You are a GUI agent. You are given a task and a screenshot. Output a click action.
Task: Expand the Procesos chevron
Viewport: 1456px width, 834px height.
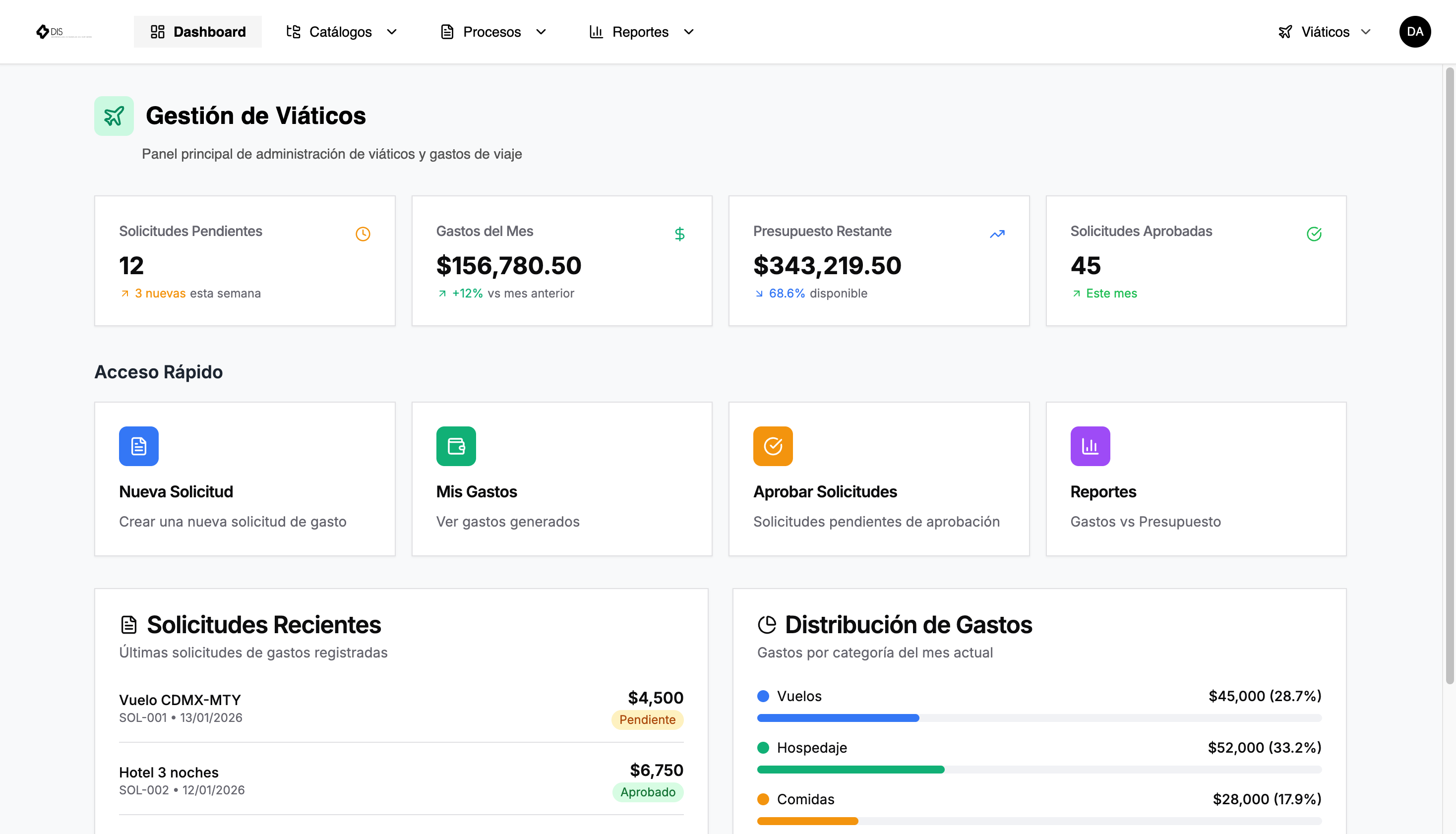(x=541, y=32)
